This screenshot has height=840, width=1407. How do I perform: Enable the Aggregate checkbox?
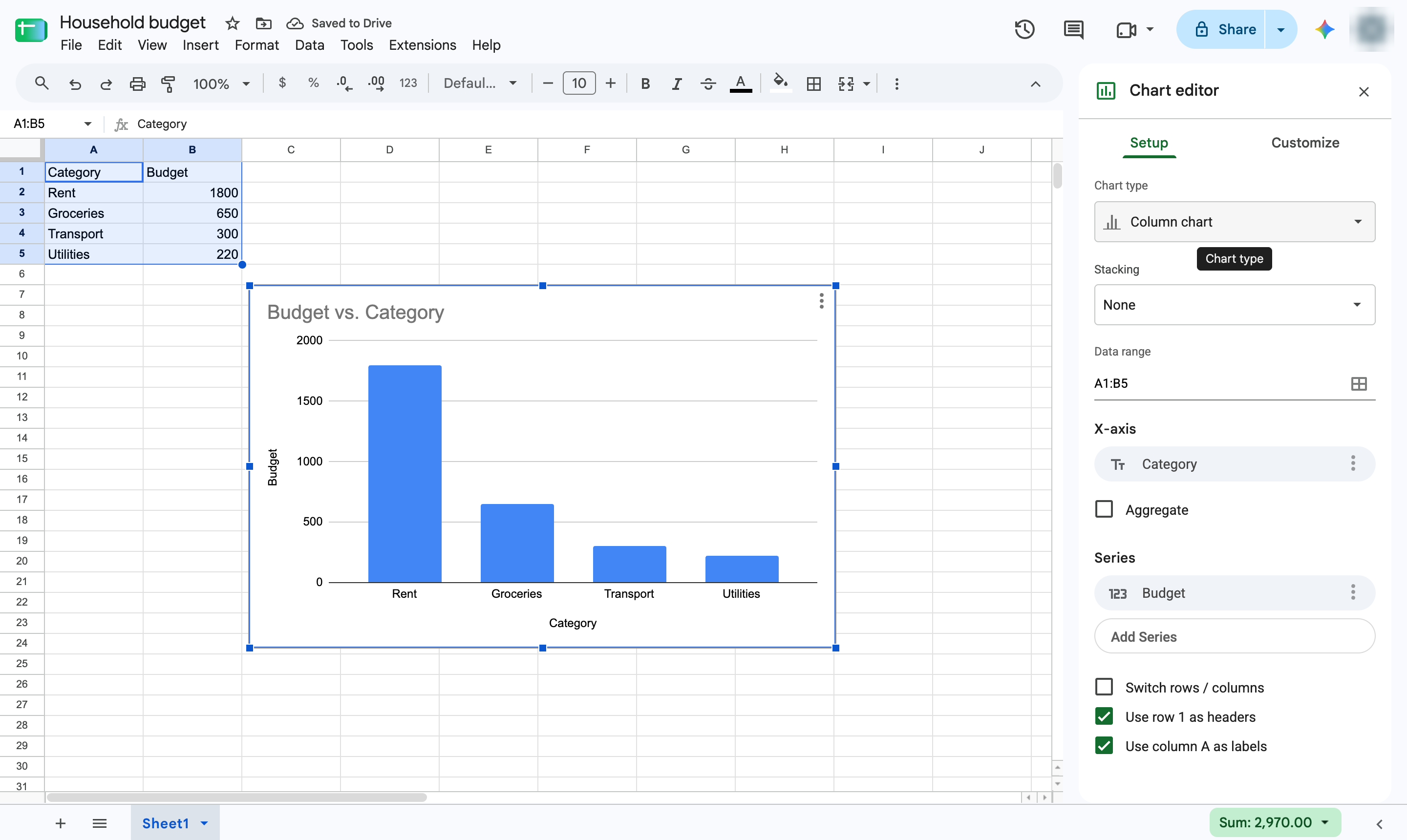point(1104,509)
